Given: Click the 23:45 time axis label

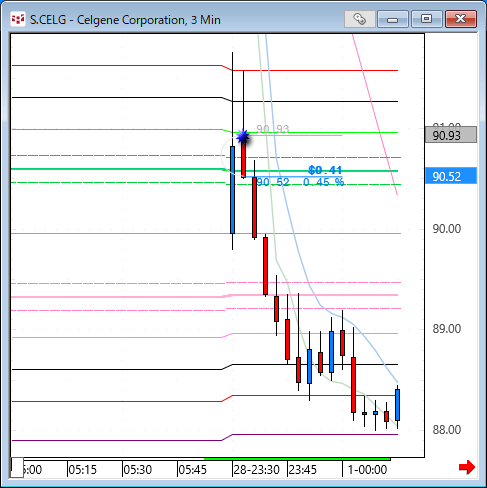Looking at the screenshot, I should [x=302, y=470].
